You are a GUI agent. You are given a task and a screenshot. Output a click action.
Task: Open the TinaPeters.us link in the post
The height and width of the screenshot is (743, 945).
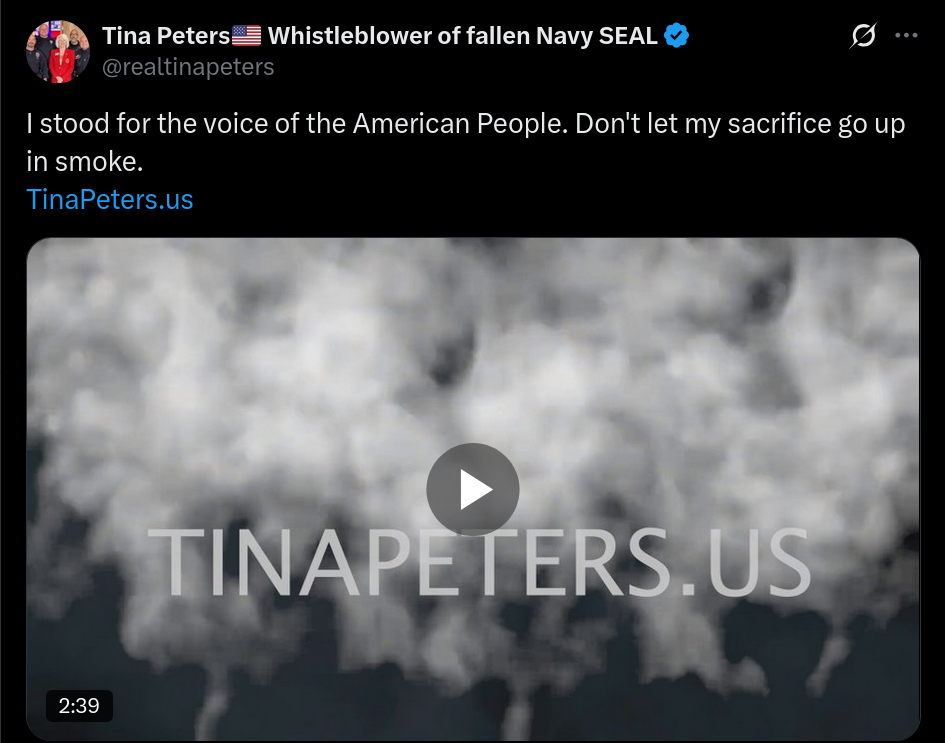click(110, 199)
